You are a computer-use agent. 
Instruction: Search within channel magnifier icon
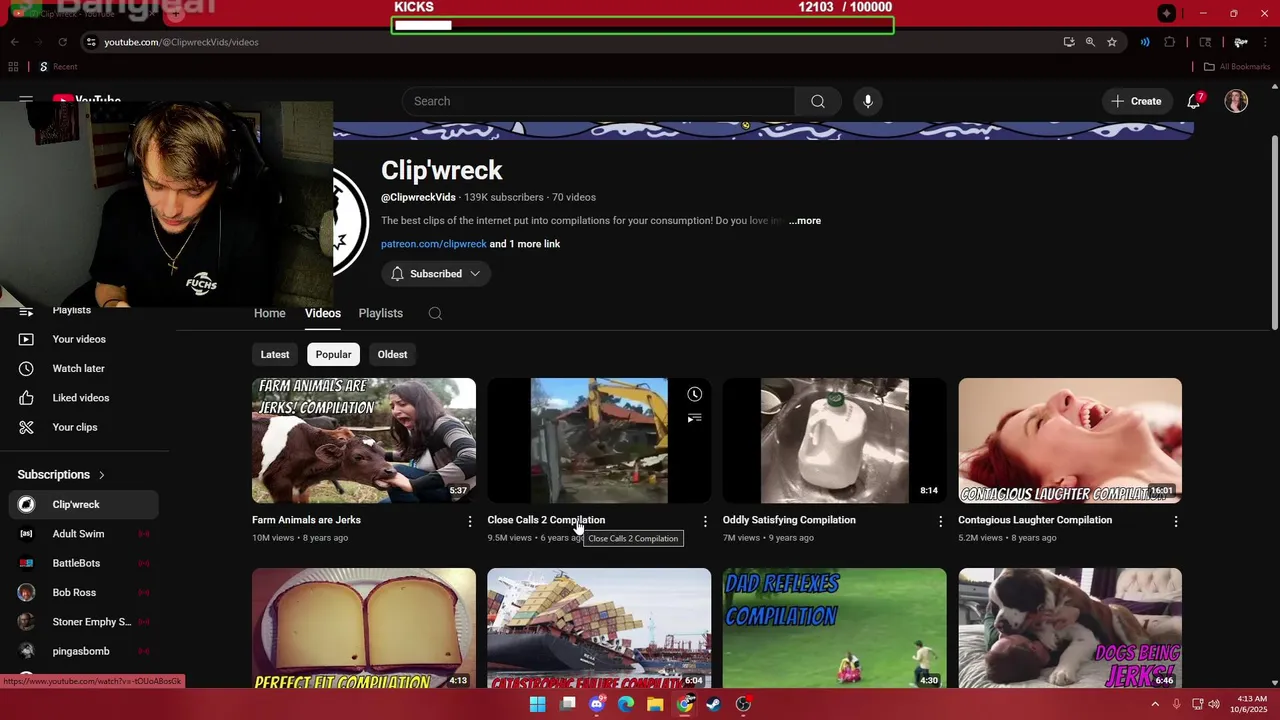(435, 313)
